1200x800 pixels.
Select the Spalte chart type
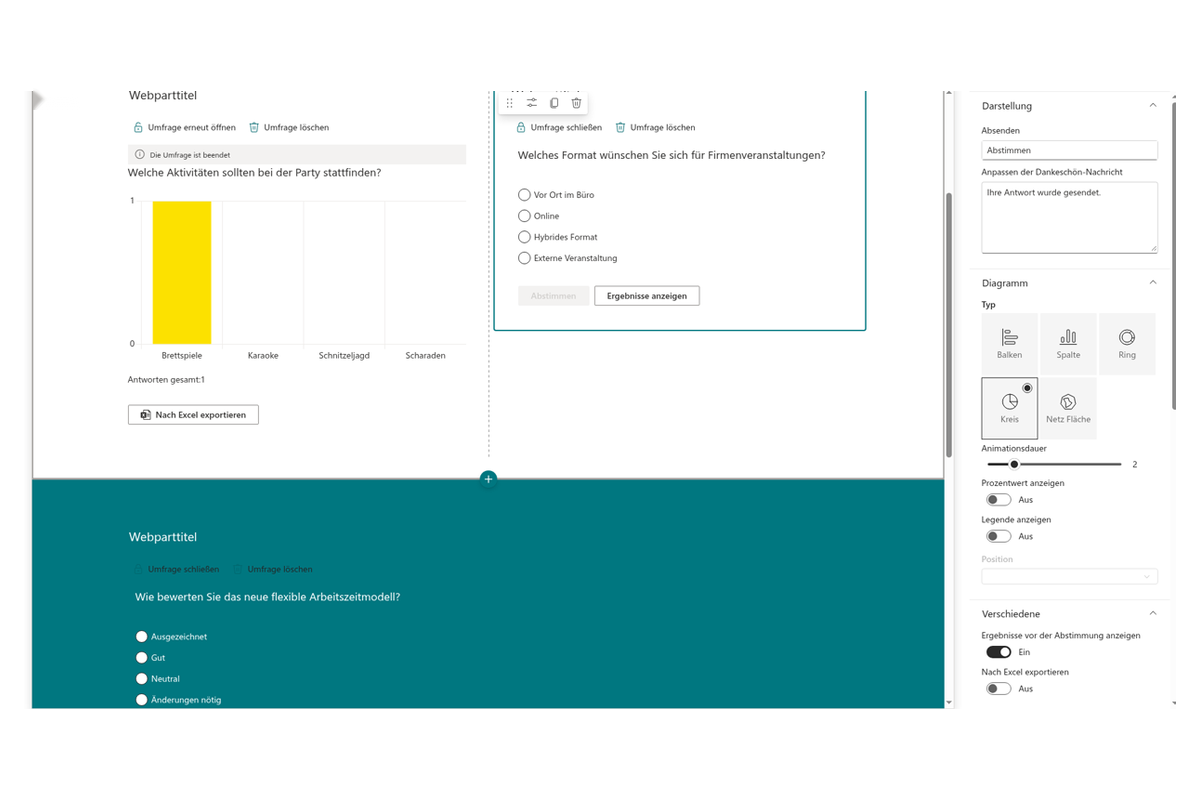click(1068, 344)
